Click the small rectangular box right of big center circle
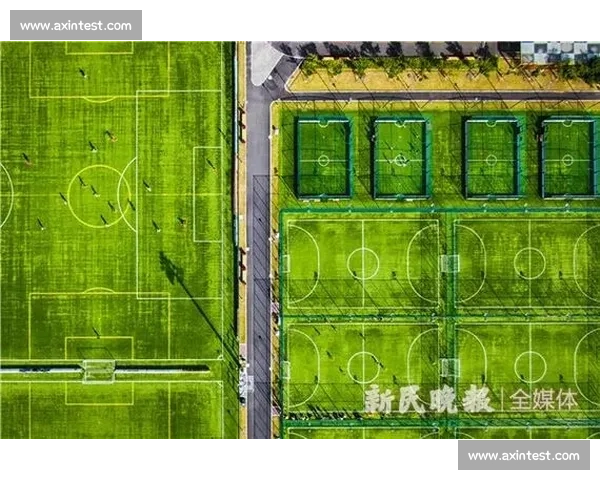The height and width of the screenshot is (480, 600). (x=207, y=193)
